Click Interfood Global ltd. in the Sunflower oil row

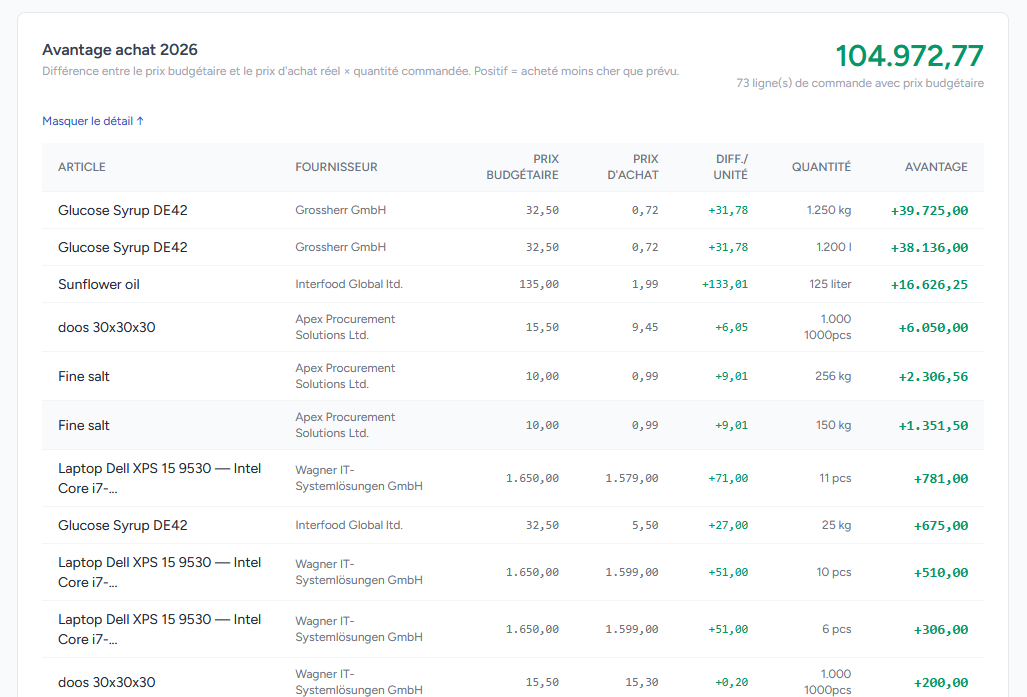[x=349, y=284]
